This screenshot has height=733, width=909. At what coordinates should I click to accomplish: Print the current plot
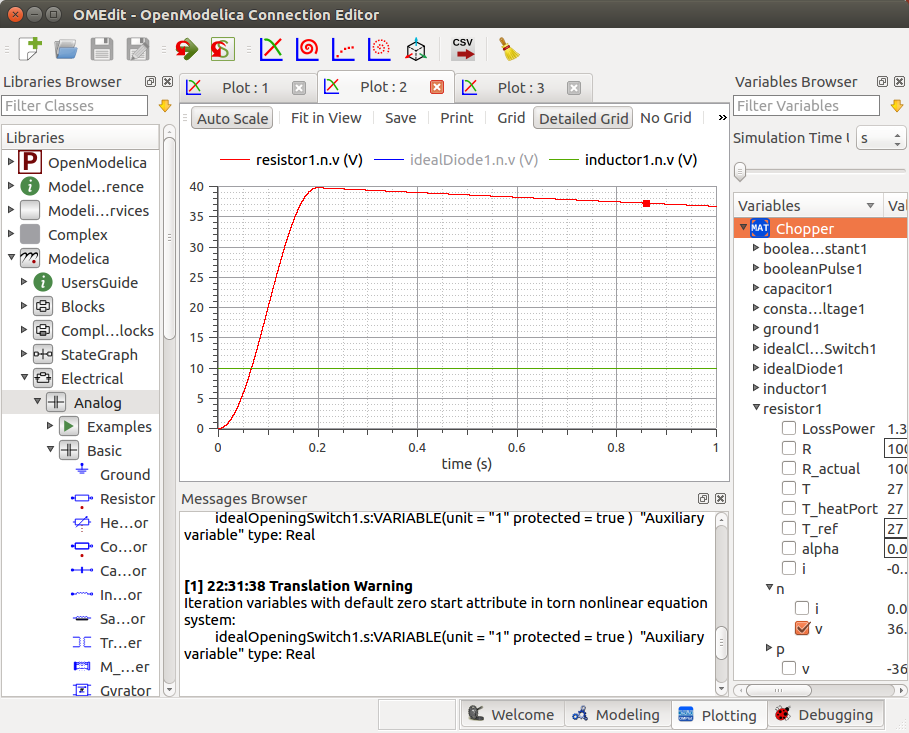(457, 118)
